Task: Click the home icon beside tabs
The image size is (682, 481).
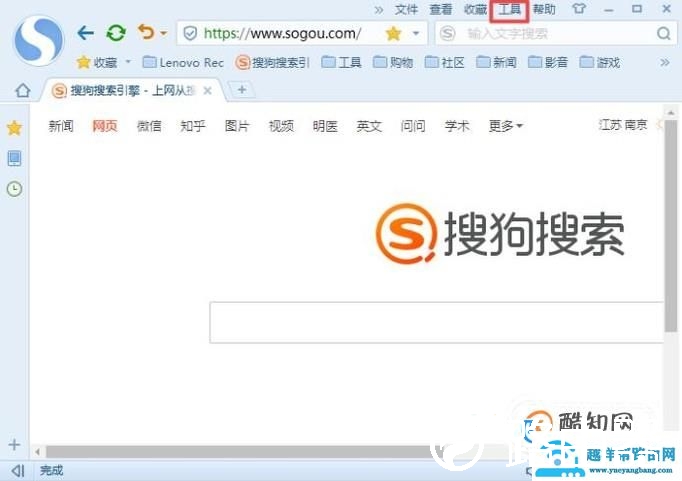Action: 23,90
